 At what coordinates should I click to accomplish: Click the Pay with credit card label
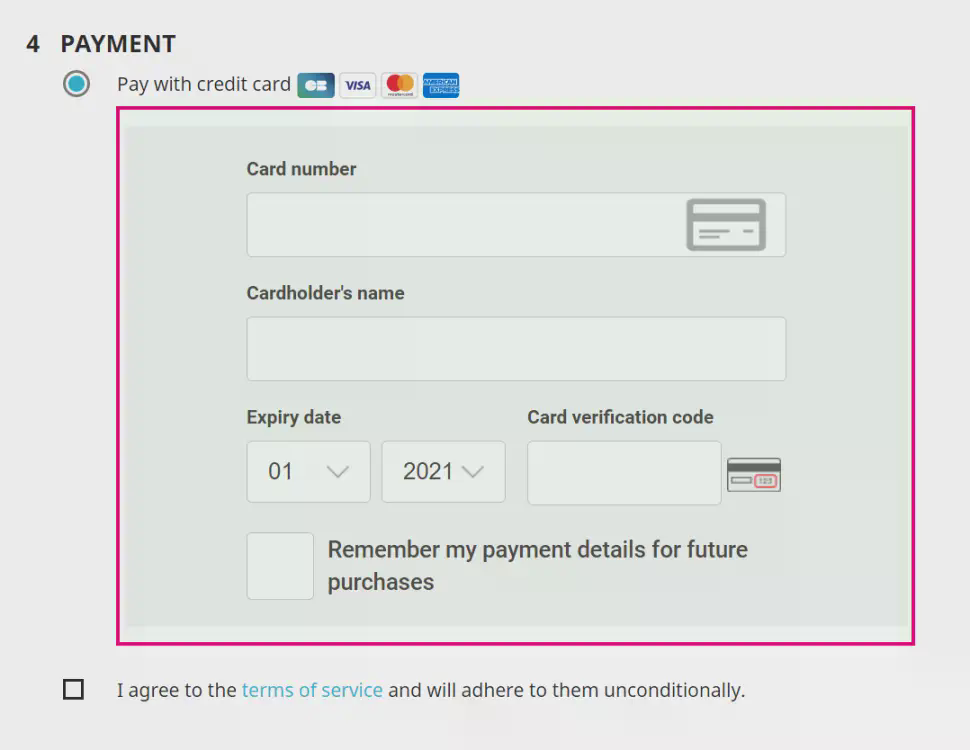point(203,84)
